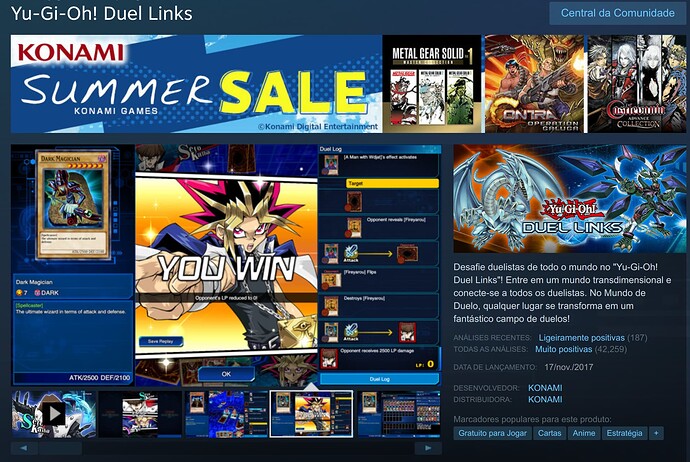The width and height of the screenshot is (690, 462).
Task: Click the thumbnail strip scrollbar handle
Action: (x=60, y=448)
